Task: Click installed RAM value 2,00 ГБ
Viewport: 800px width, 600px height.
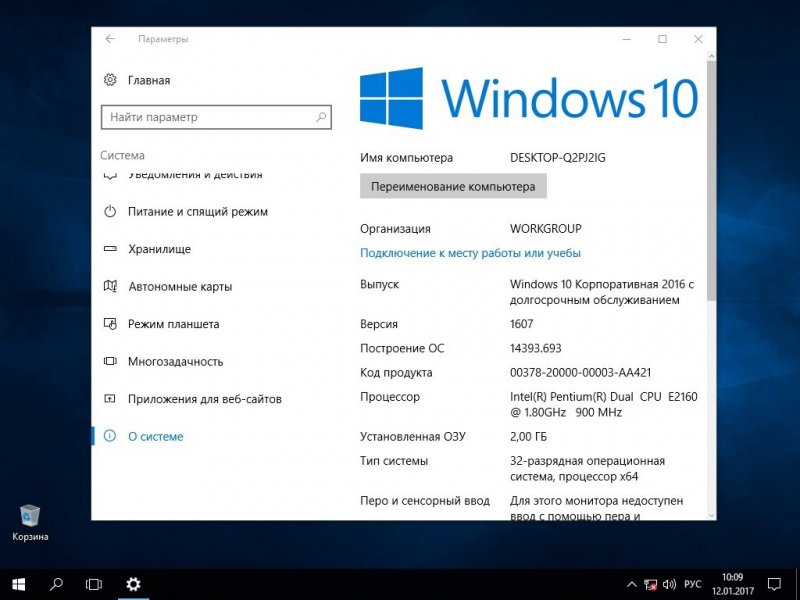Action: point(528,437)
